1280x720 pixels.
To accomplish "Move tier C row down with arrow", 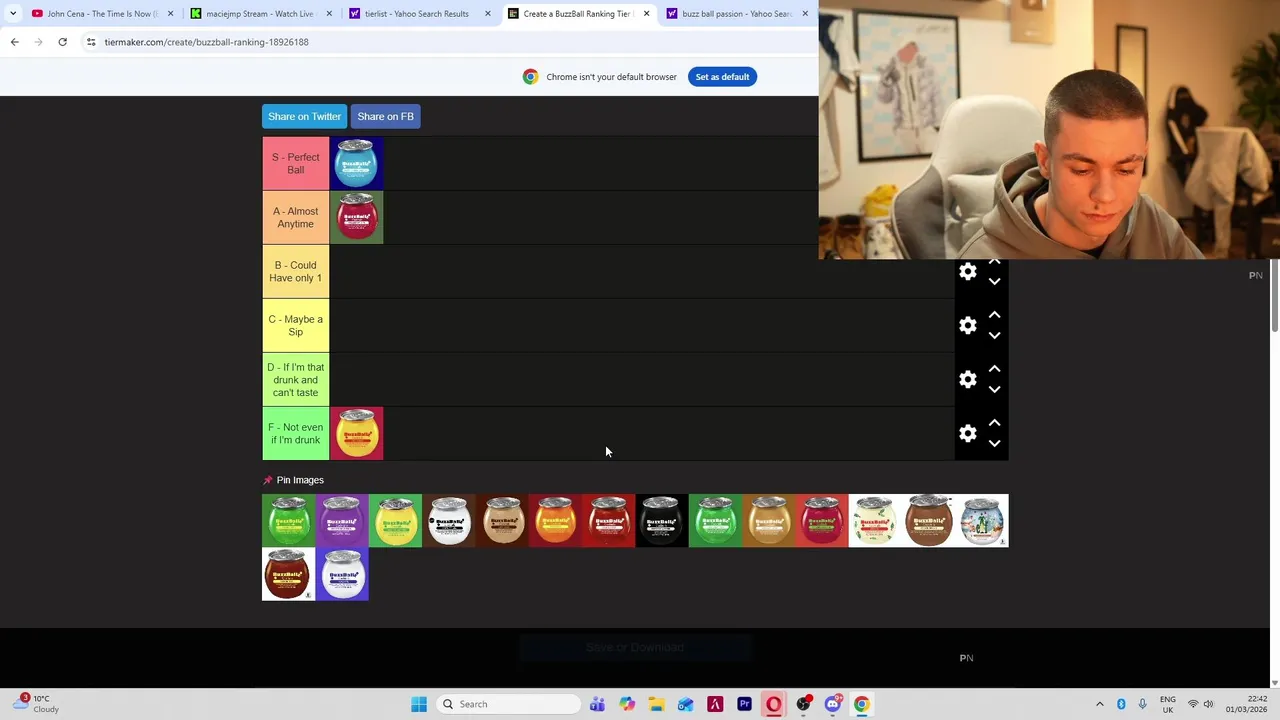I will pyautogui.click(x=994, y=336).
